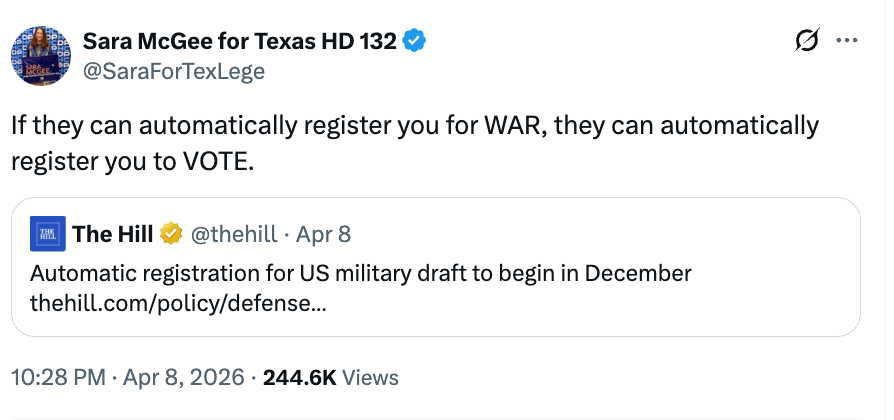This screenshot has height=420, width=894.
Task: Click the Grok slashed-circle icon
Action: (x=805, y=41)
